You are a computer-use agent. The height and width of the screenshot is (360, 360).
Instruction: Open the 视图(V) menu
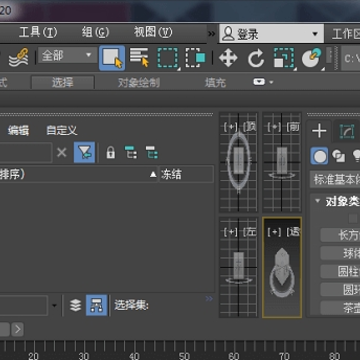coord(153,33)
